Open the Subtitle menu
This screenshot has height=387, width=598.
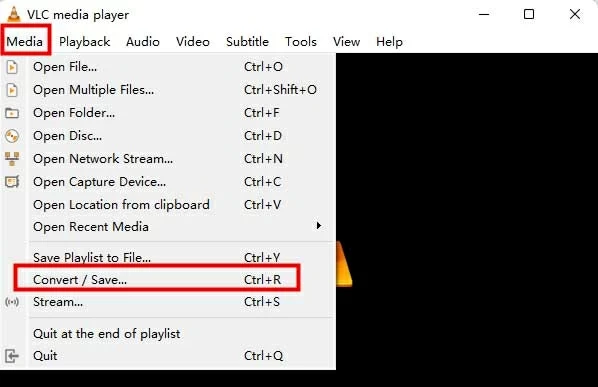click(247, 42)
